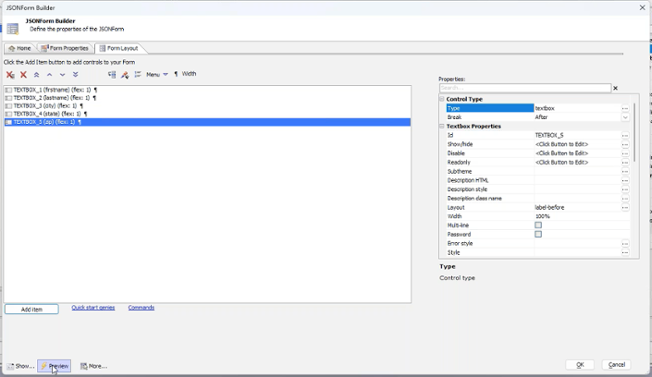This screenshot has height=377, width=652.
Task: Close the JSONForm Builder dialog
Action: [642, 7]
